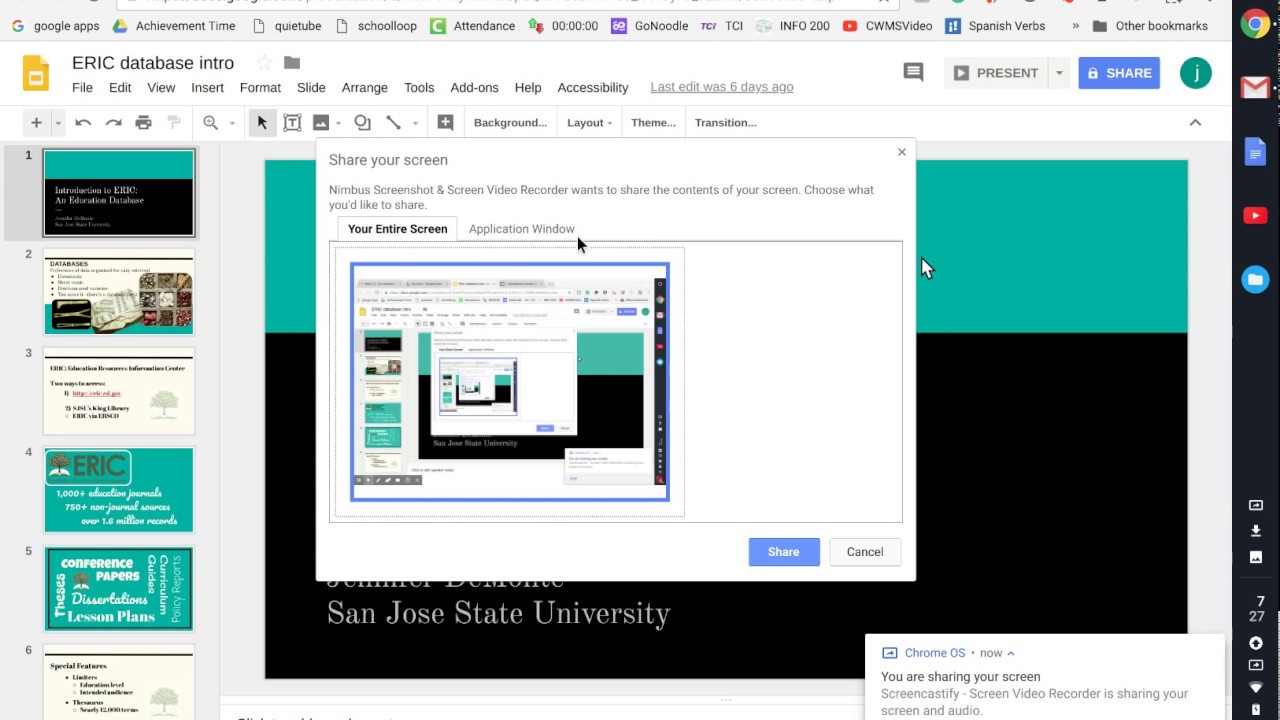Print the presentation
Screen dimensions: 1280x720
144,123
